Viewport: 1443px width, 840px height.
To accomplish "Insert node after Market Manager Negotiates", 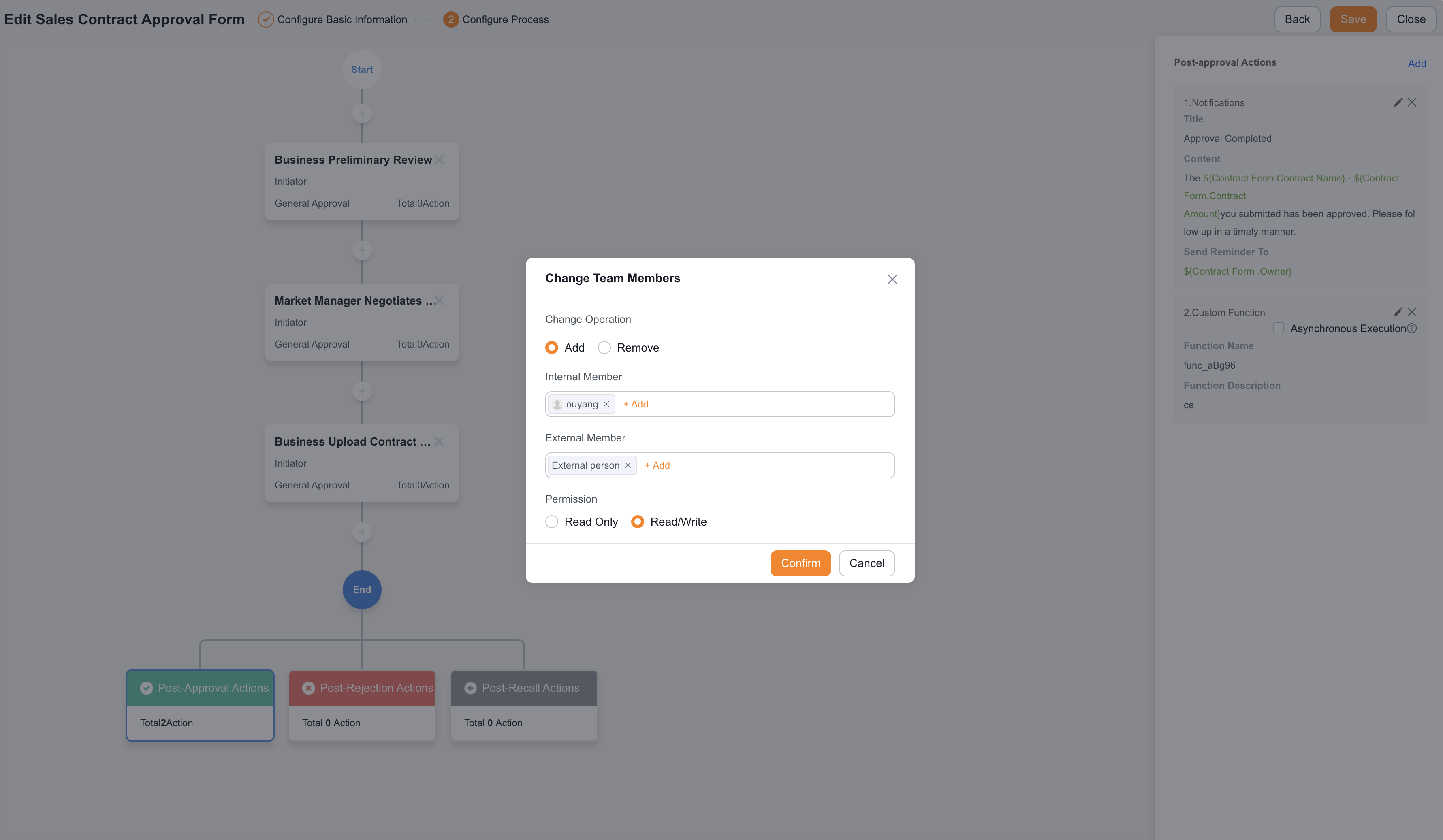I will click(x=362, y=391).
